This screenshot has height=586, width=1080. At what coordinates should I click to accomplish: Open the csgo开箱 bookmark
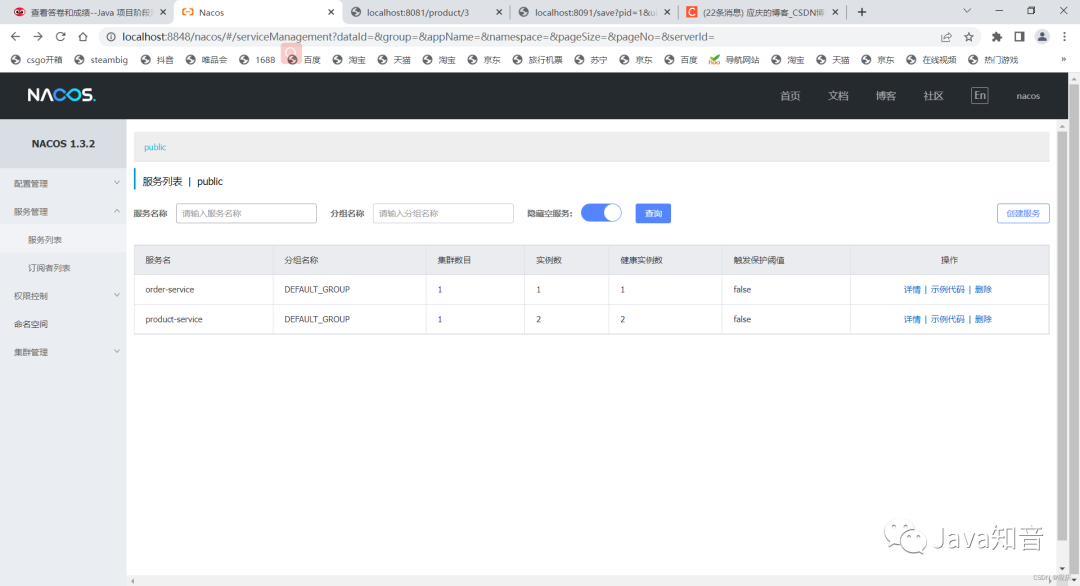tap(37, 60)
